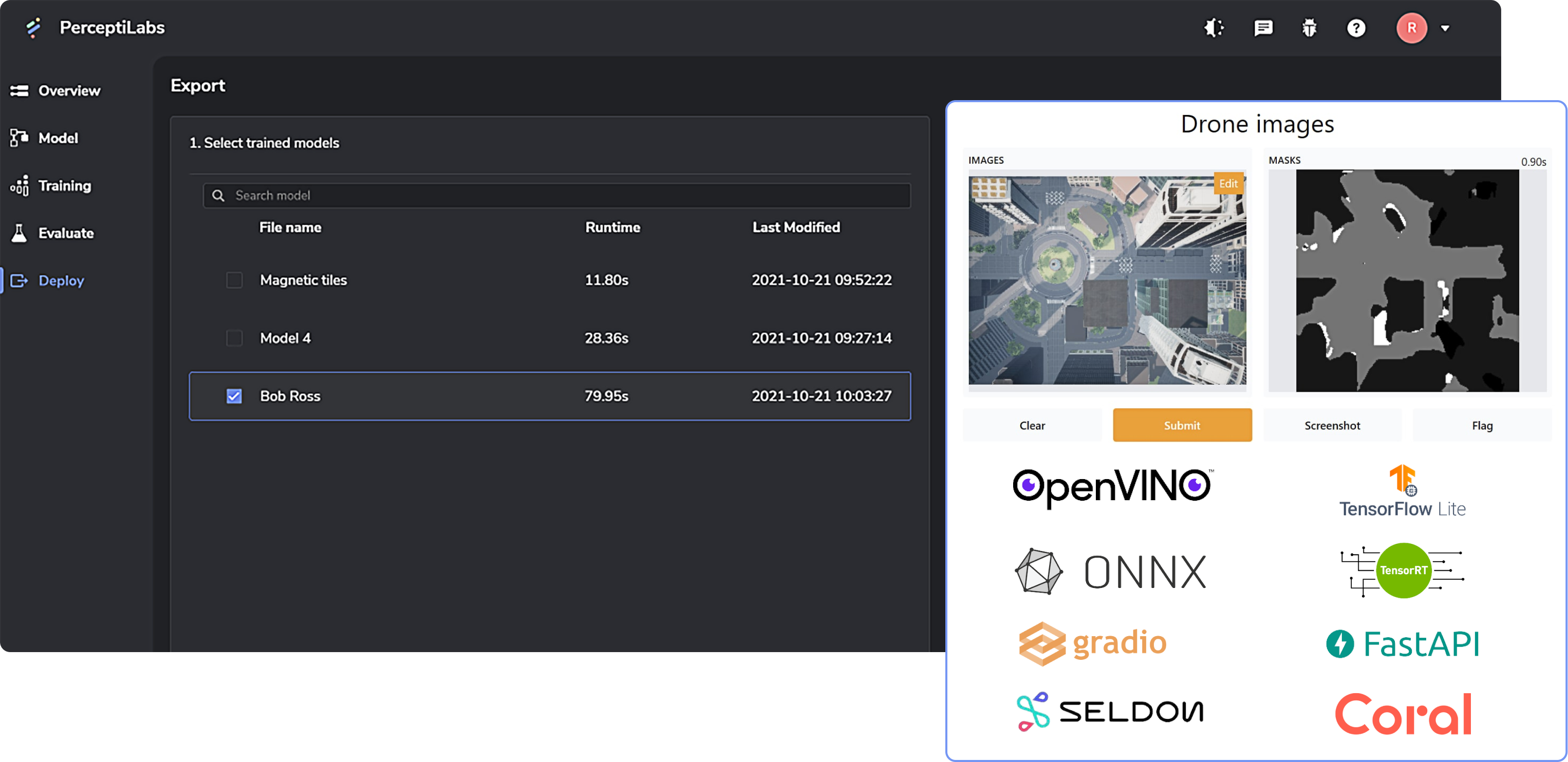Select the Model 4 file name
Screen dimensions: 1568x762
tap(285, 337)
